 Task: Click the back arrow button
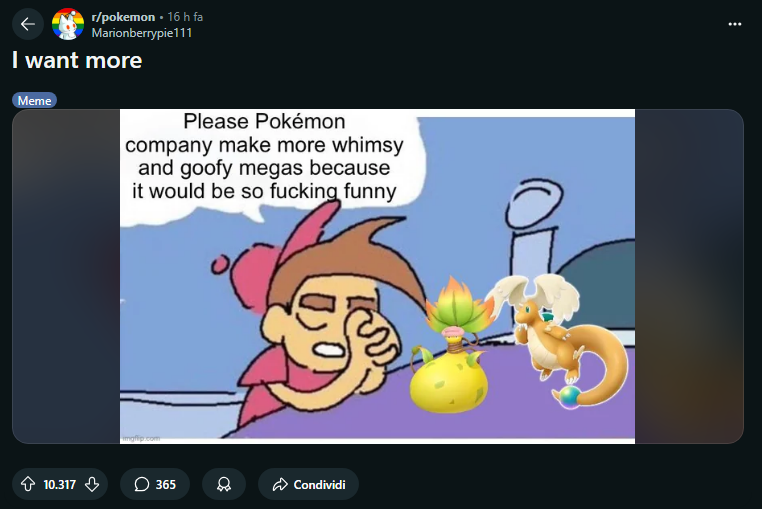(28, 24)
